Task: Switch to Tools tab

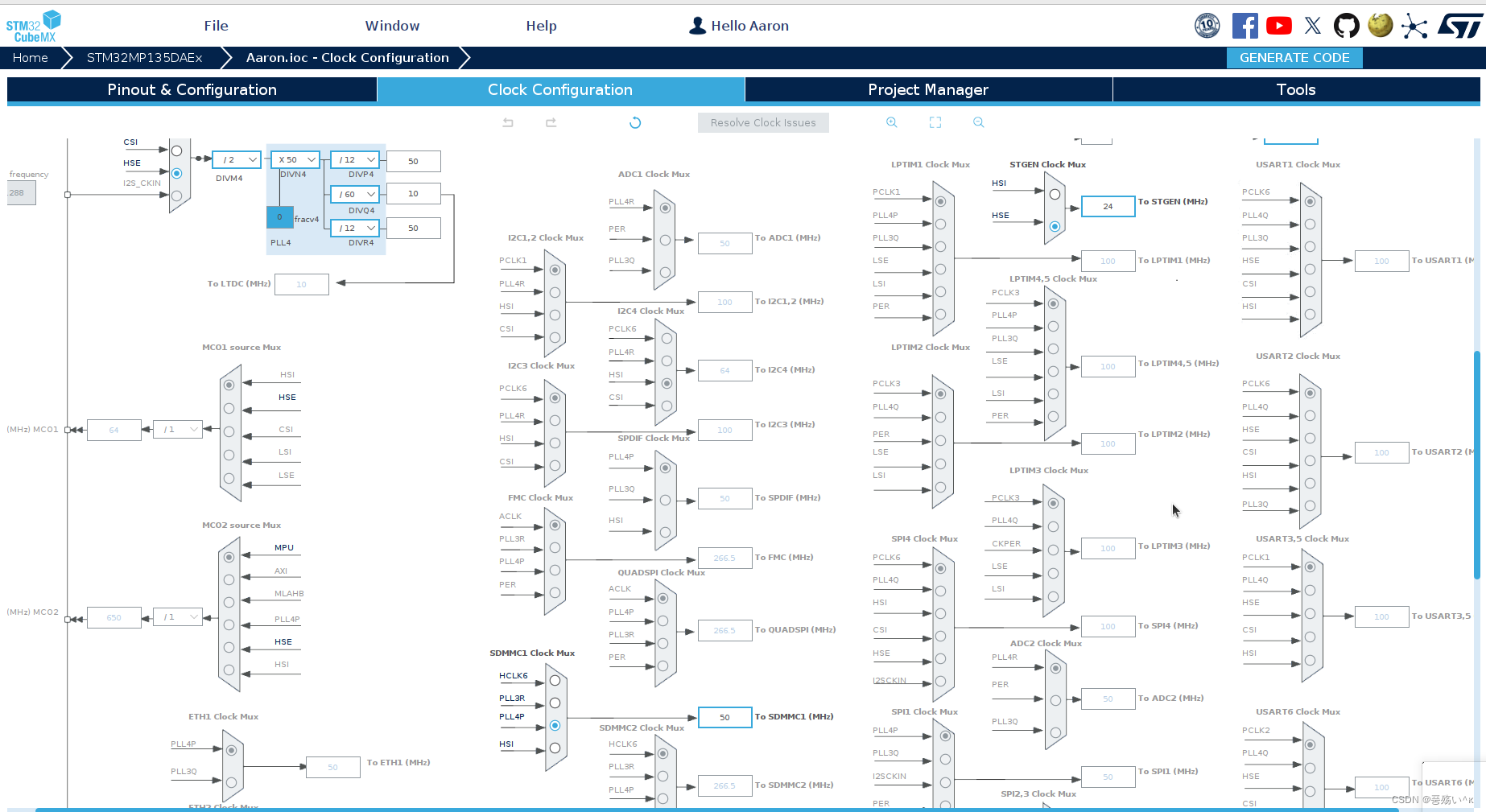Action: pyautogui.click(x=1296, y=89)
